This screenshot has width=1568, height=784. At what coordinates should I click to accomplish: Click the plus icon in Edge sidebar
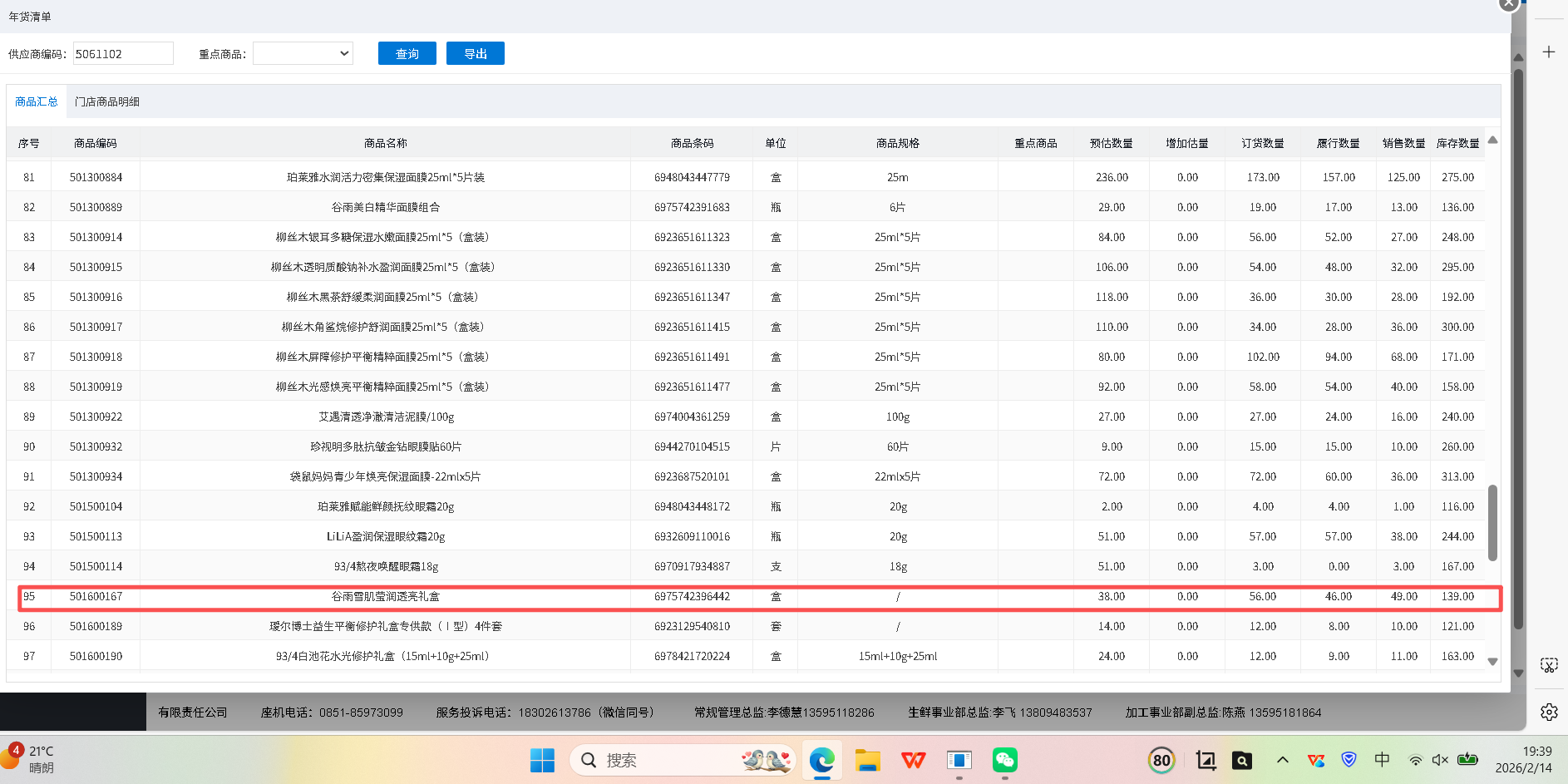coord(1548,52)
